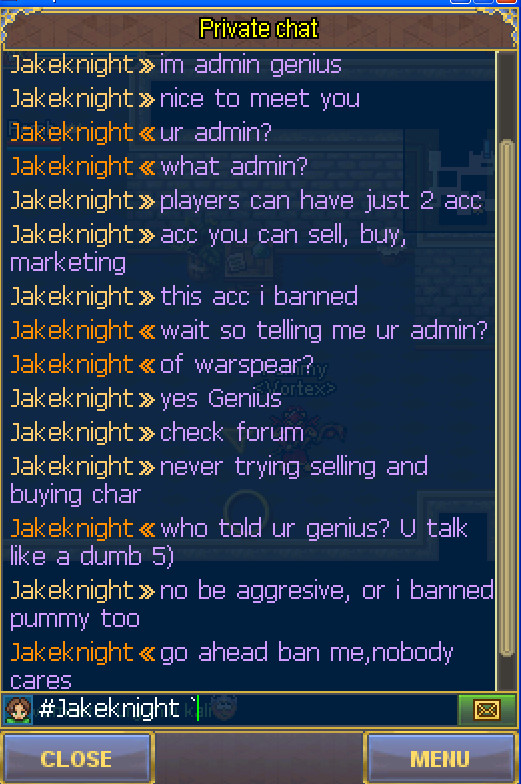The image size is (521, 784).
Task: Select the 'nice to meet you' message
Action: click(x=185, y=98)
